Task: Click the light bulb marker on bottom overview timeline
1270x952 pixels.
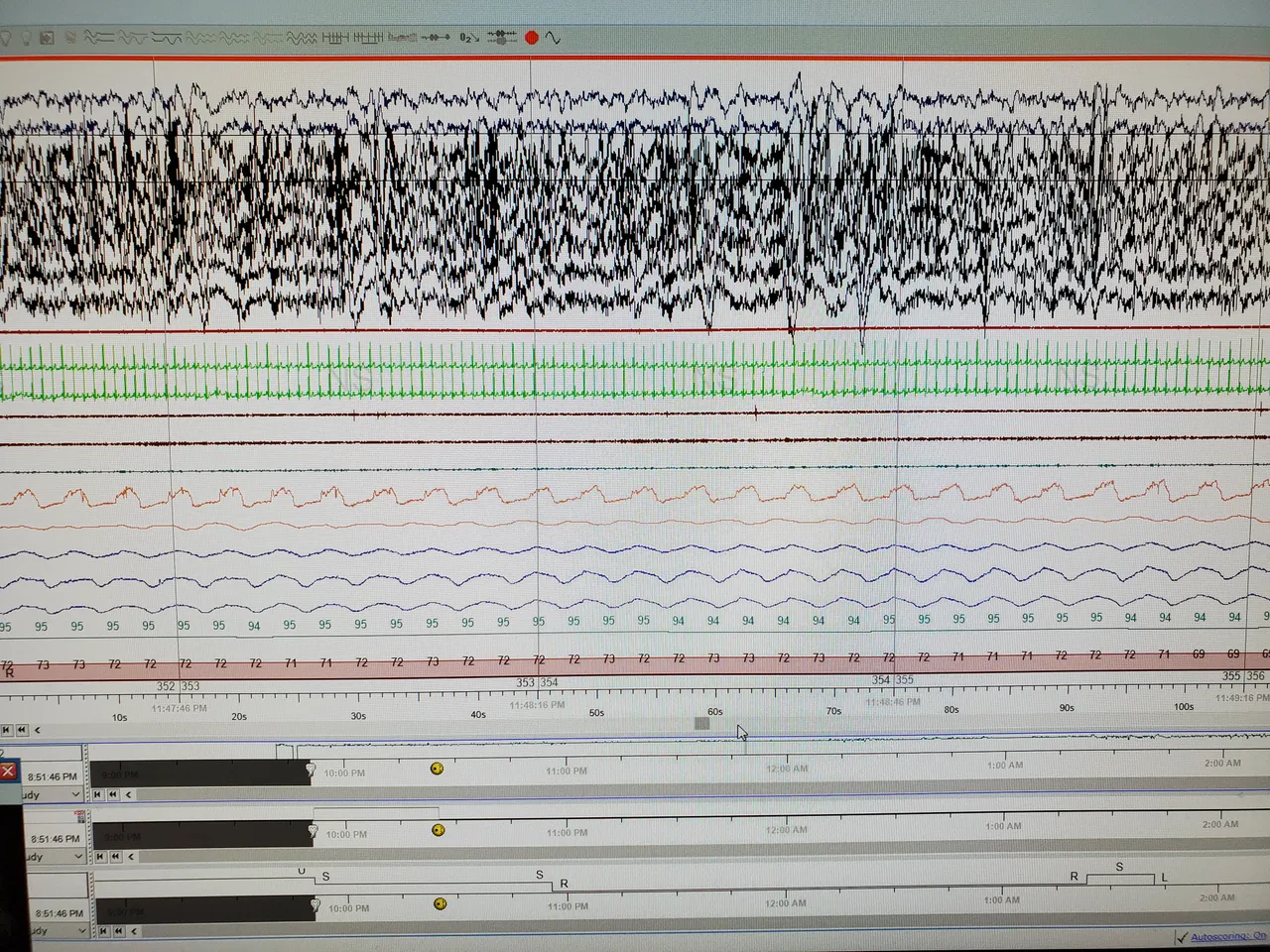Action: click(316, 905)
